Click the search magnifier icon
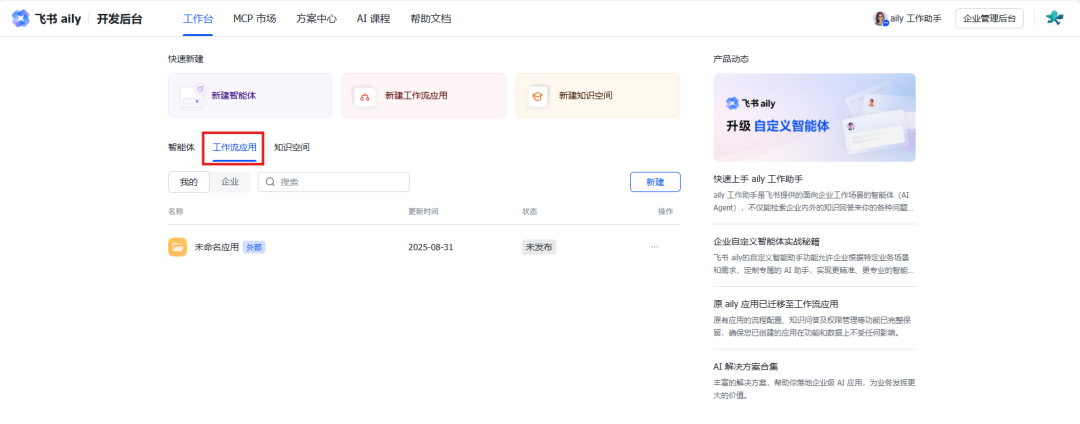Screen dimensions: 1080x424 (271, 182)
